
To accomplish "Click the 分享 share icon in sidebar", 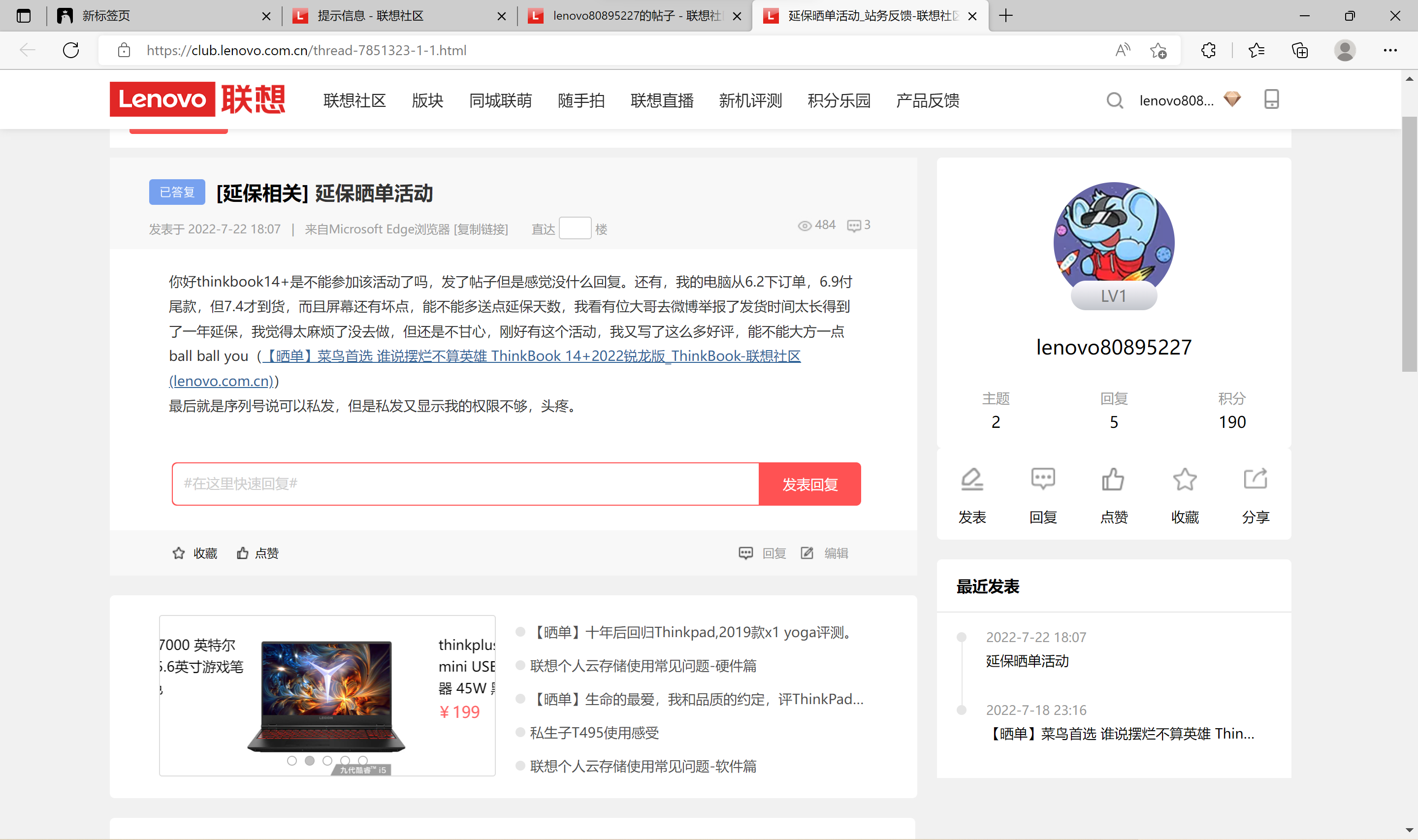I will [1255, 479].
